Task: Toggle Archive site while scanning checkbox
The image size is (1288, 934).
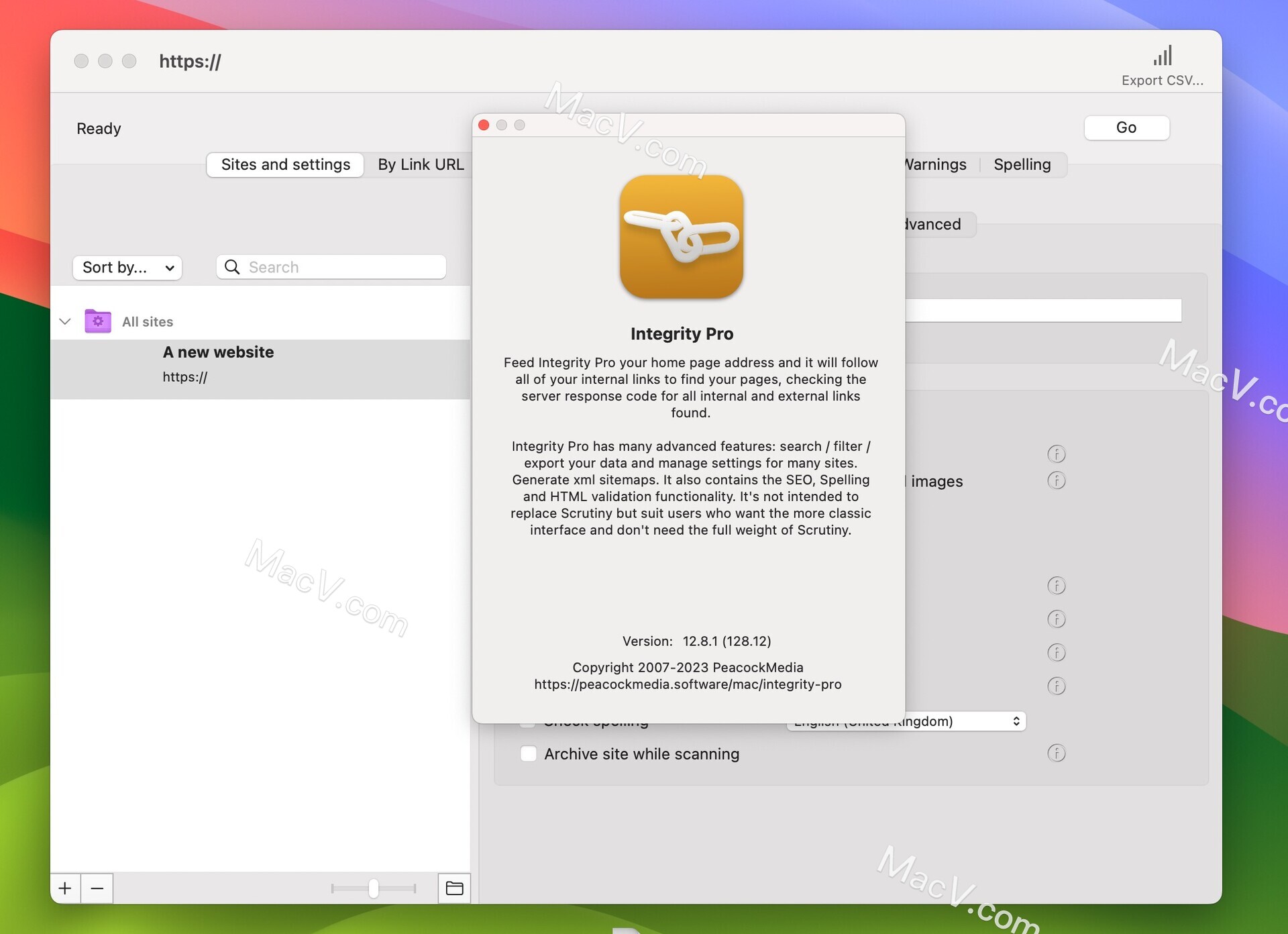Action: tap(529, 754)
